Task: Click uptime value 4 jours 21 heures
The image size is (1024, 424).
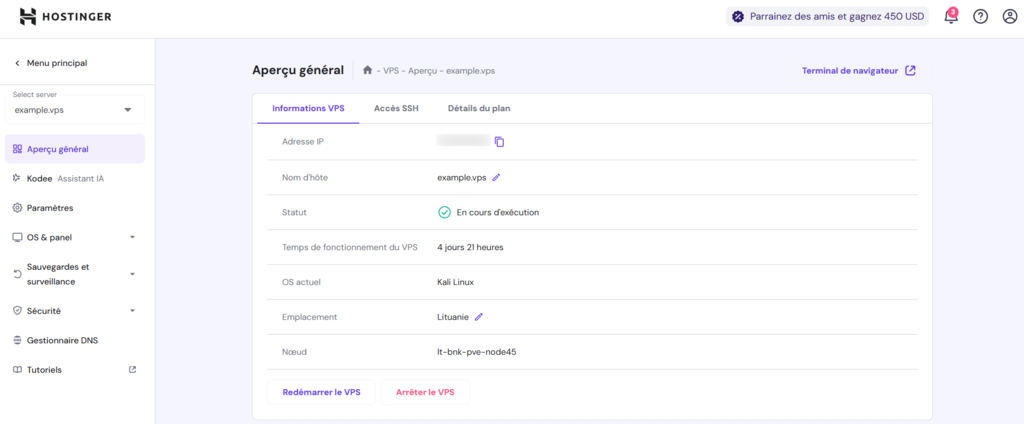Action: coord(470,247)
